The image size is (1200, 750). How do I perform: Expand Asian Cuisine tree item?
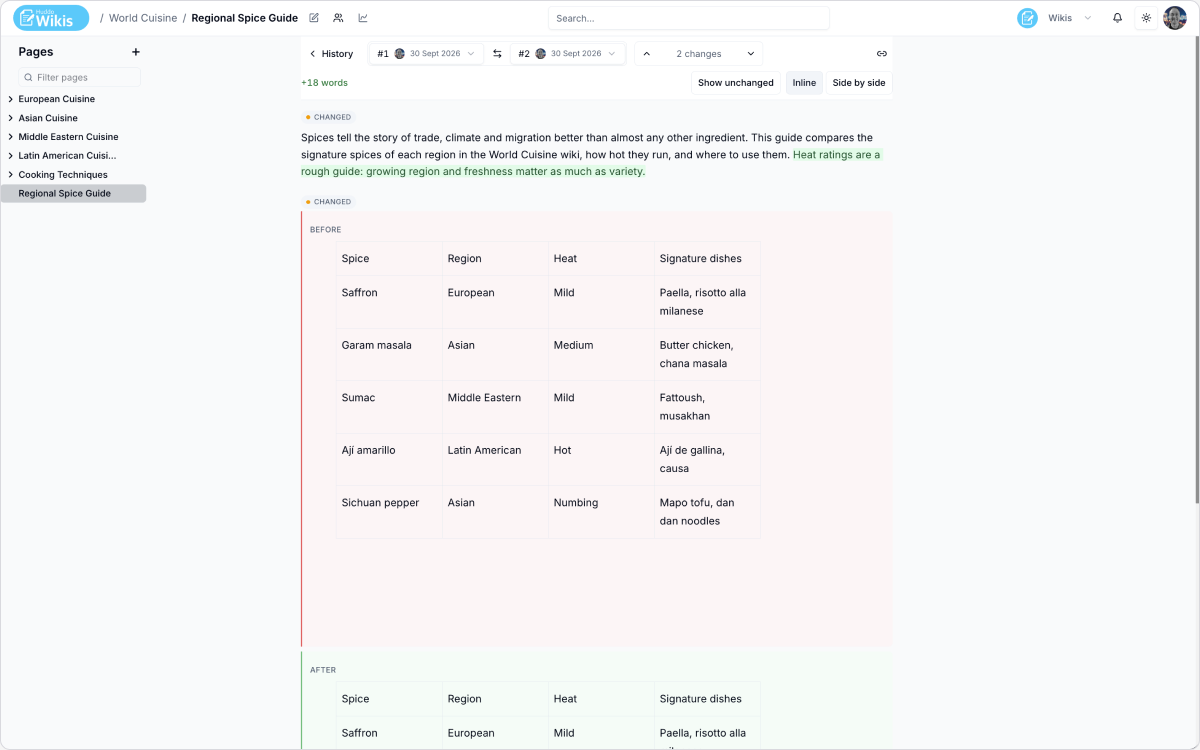click(10, 118)
